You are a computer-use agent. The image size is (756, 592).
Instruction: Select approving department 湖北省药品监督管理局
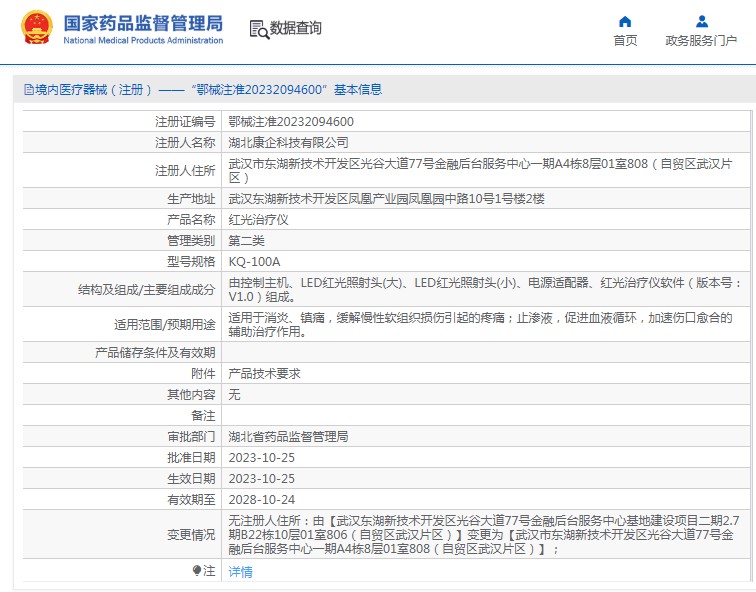(x=288, y=437)
